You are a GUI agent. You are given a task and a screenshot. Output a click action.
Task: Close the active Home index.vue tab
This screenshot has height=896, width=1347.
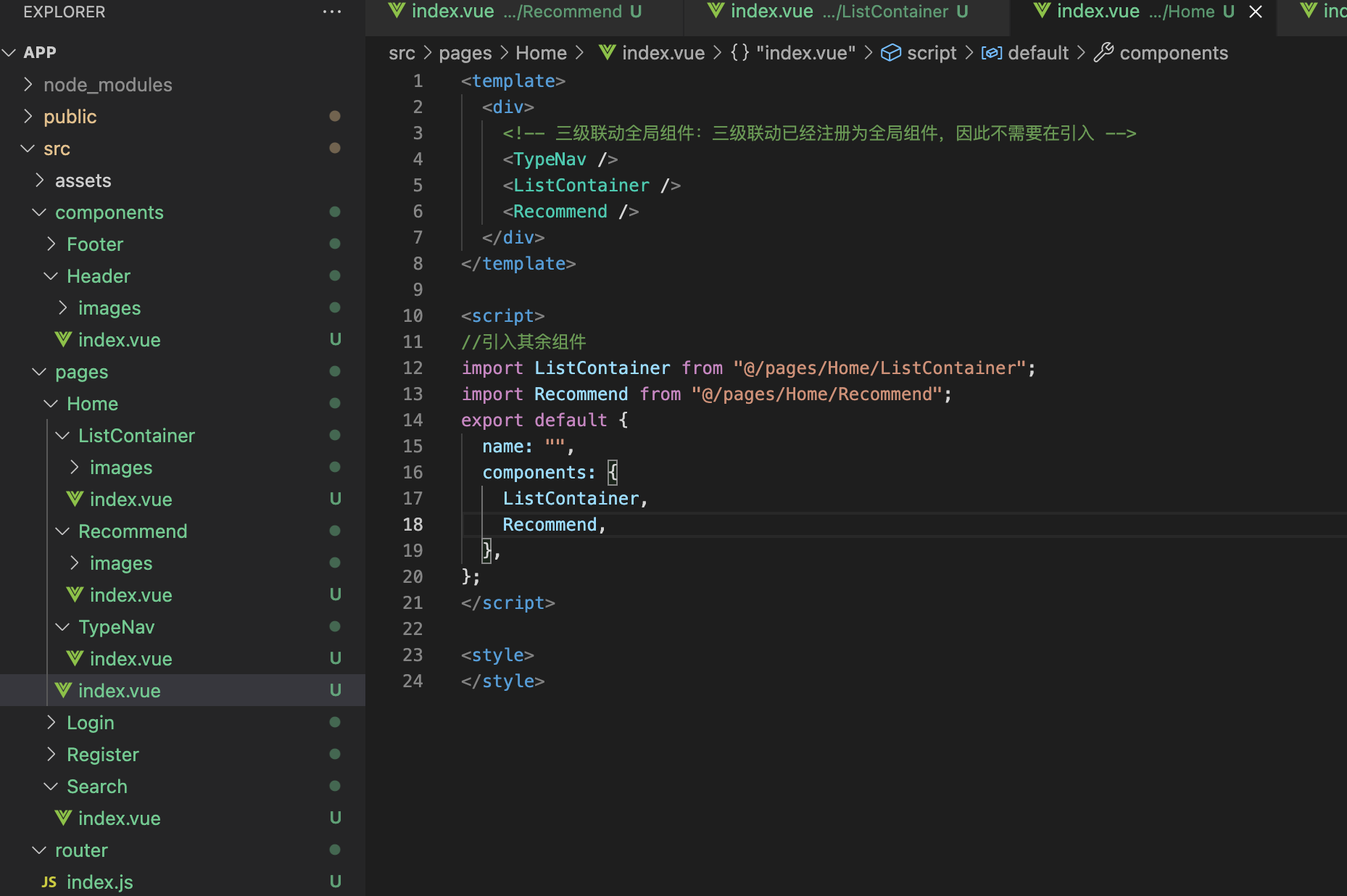1256,12
